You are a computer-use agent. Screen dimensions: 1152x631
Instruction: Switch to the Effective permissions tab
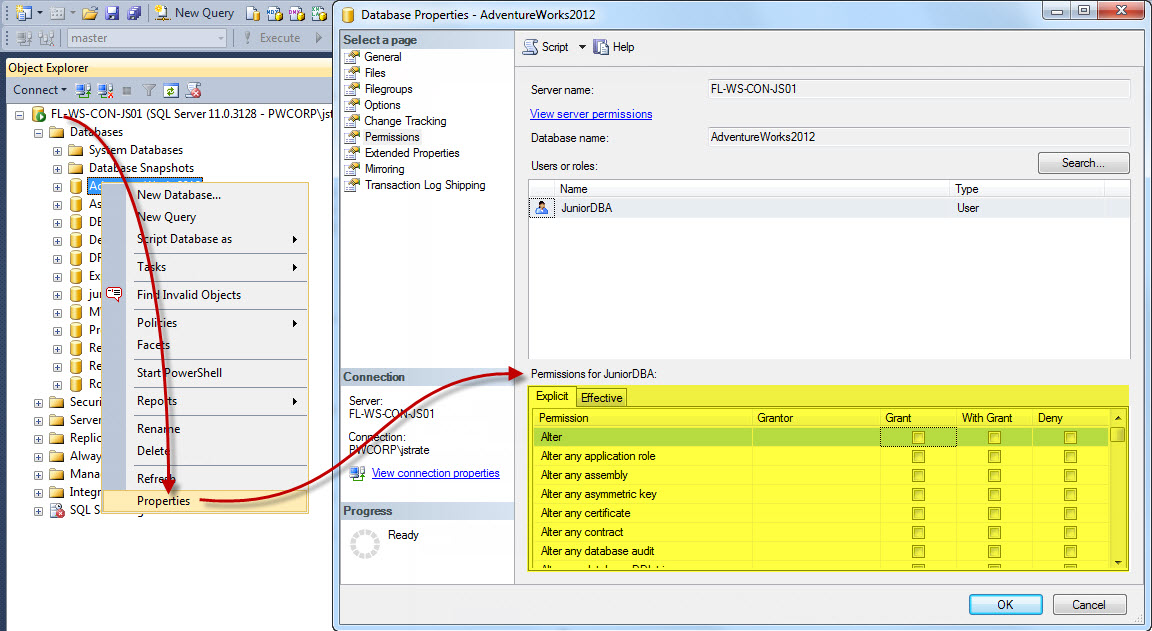(601, 397)
